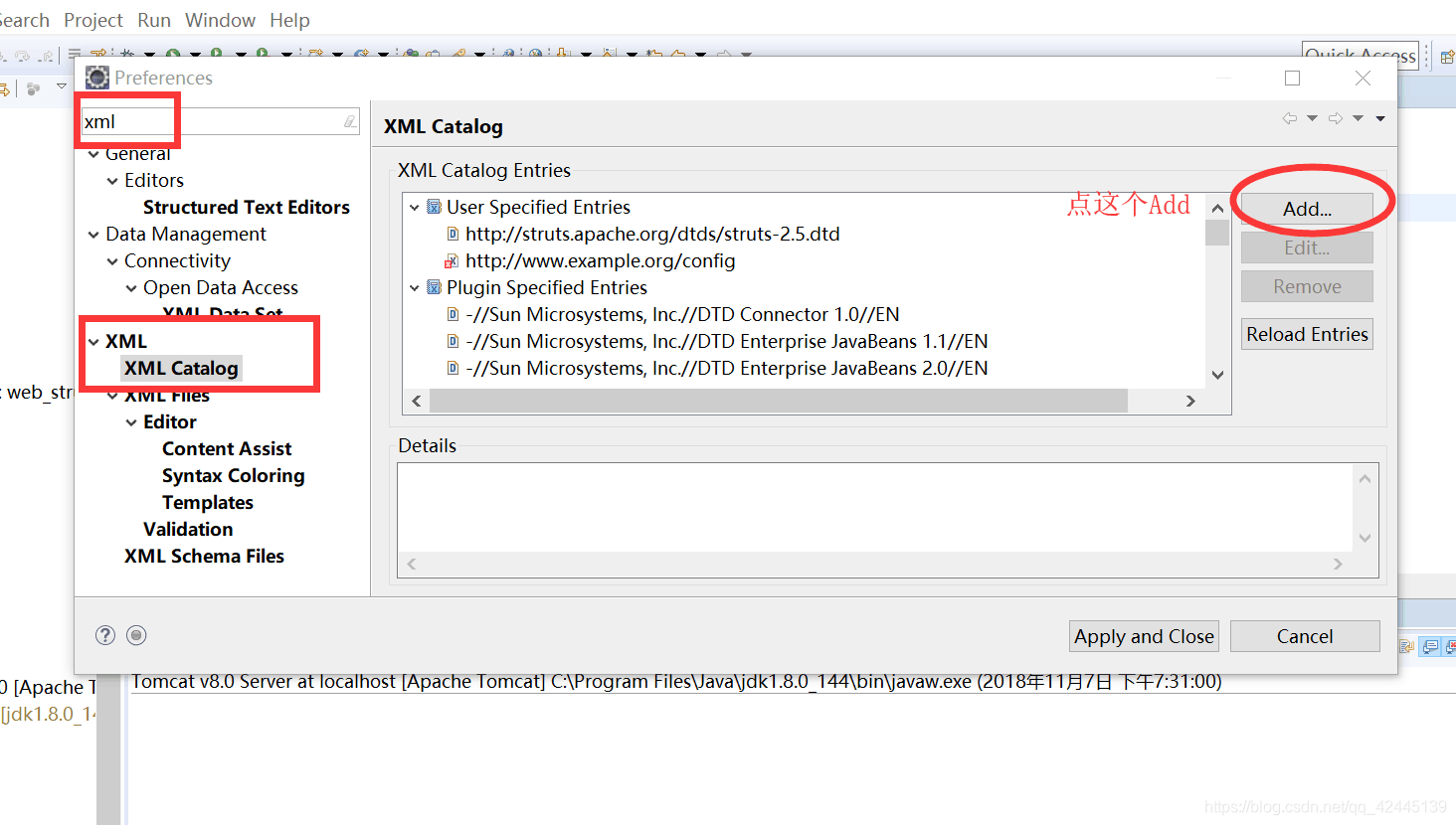Collapse the General tree node

[x=93, y=154]
